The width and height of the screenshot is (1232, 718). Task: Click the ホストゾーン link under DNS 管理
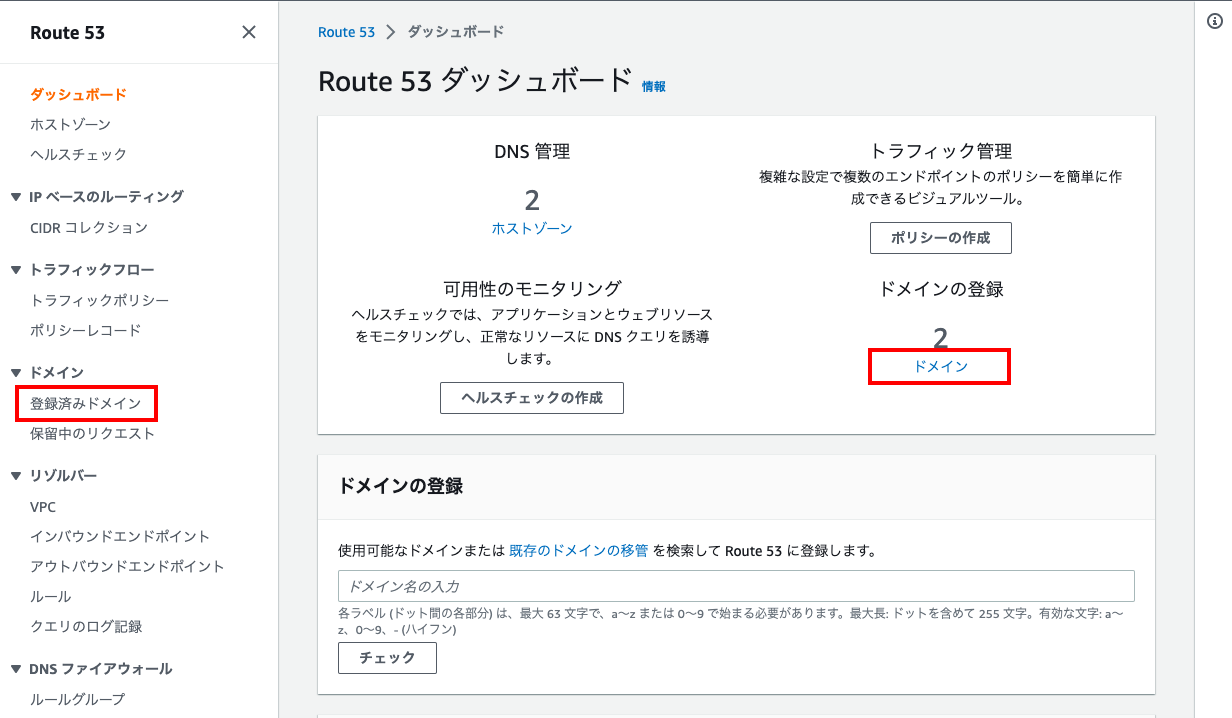coord(532,229)
